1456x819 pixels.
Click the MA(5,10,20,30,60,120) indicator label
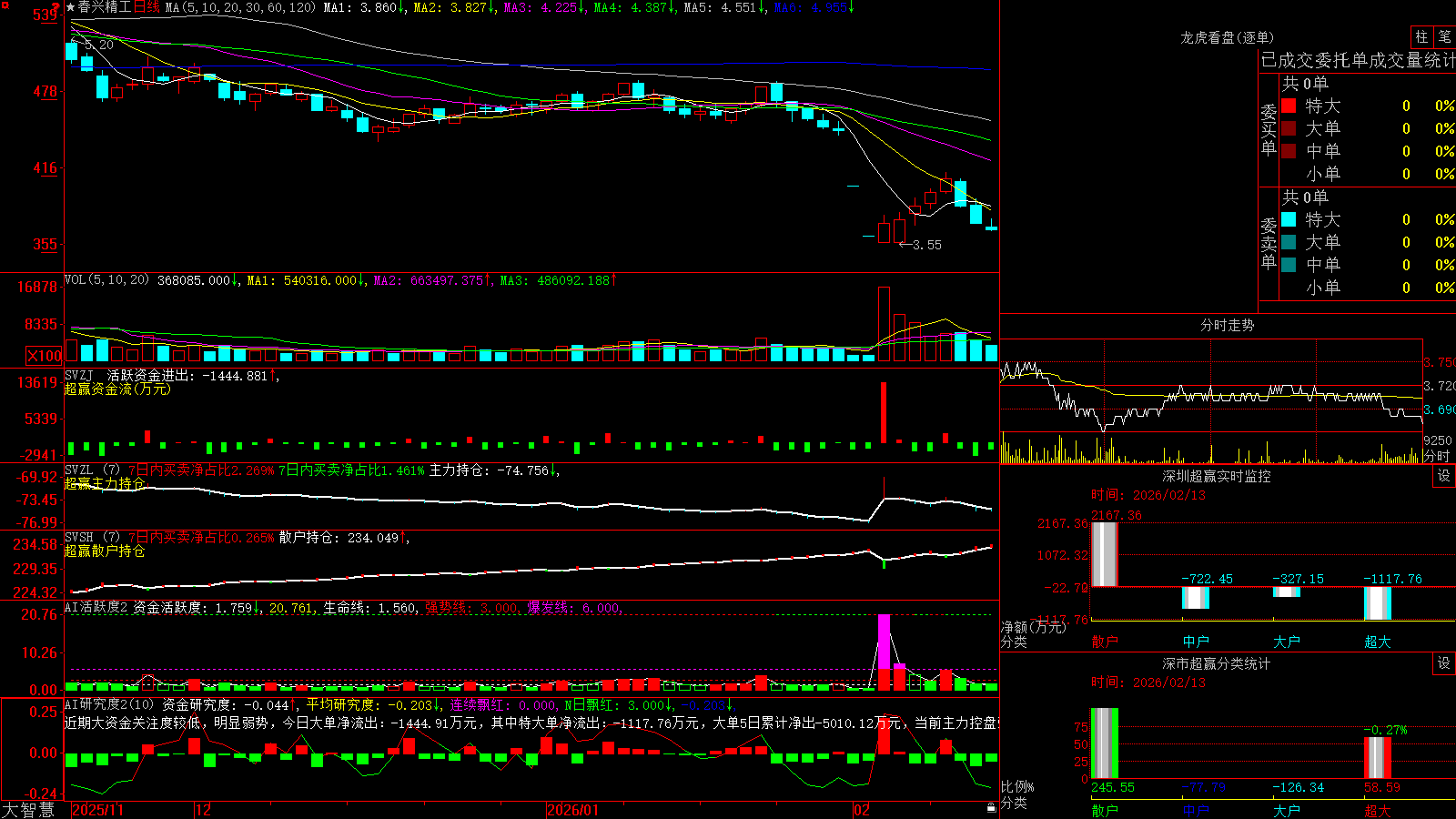pos(240,7)
